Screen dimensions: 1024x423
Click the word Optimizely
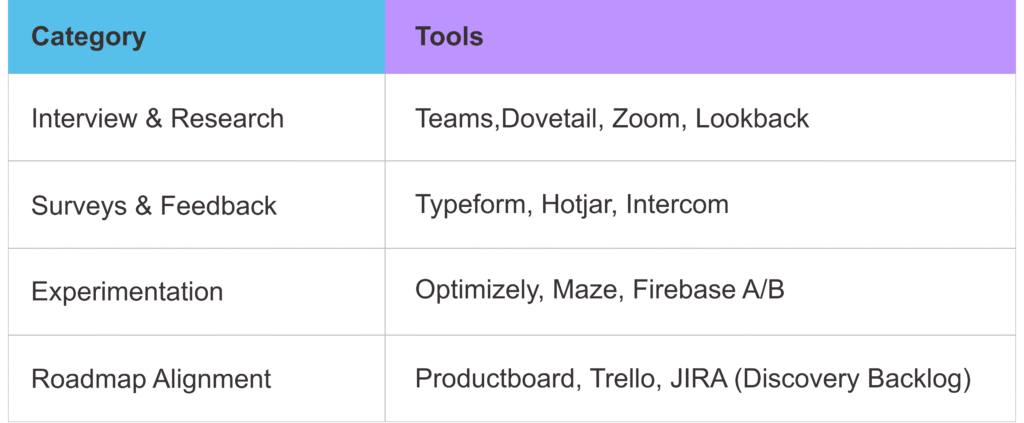[x=476, y=293]
